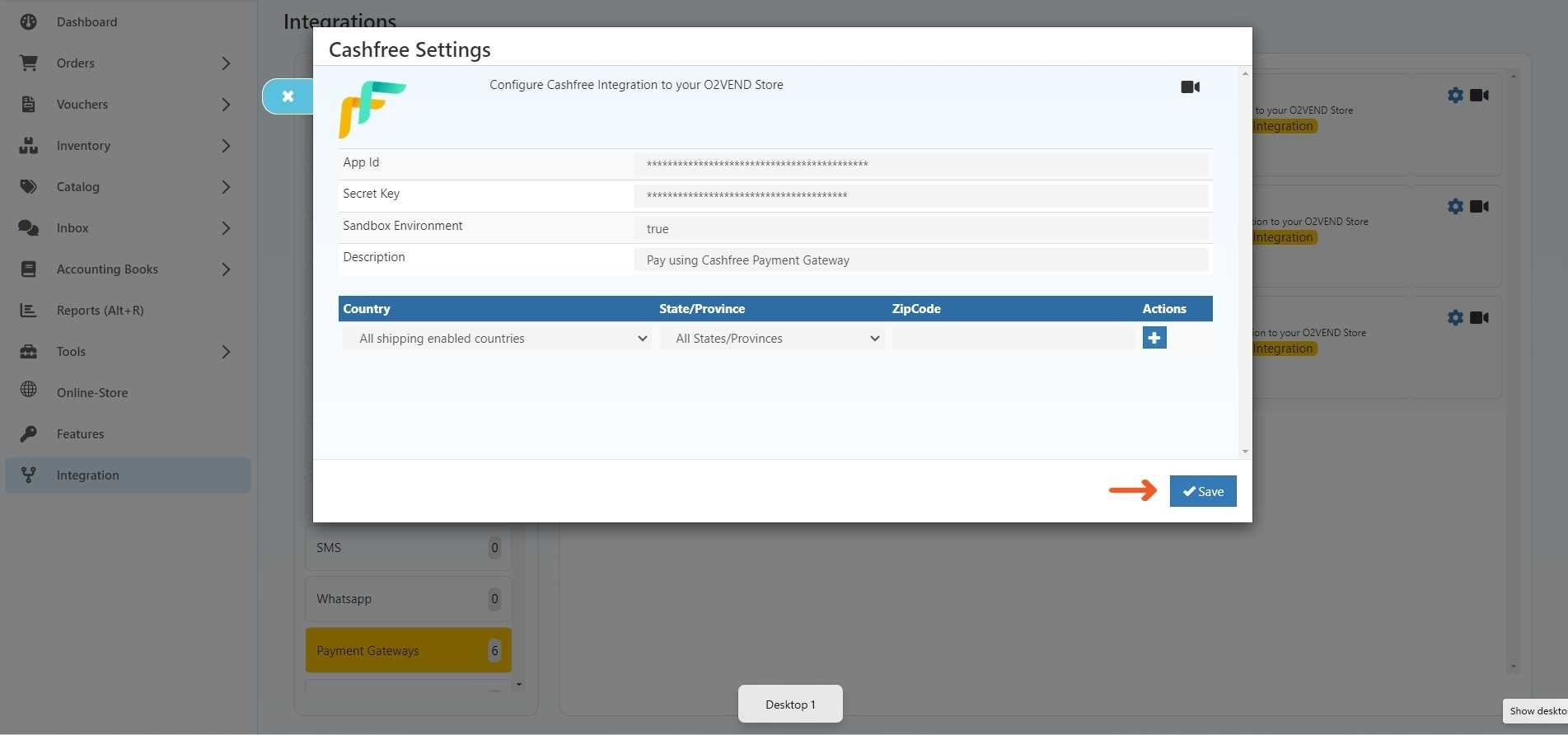Image resolution: width=1568 pixels, height=735 pixels.
Task: Click the App Id field
Action: click(x=921, y=164)
